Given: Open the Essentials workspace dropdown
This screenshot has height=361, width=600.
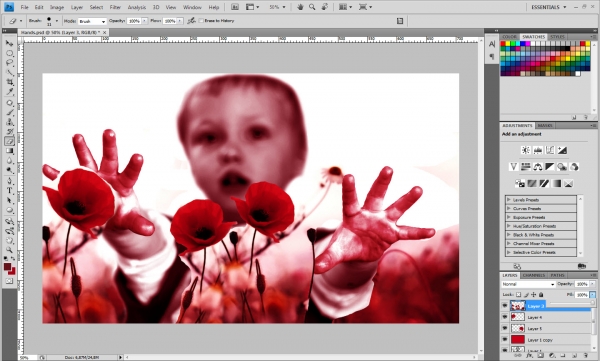Looking at the screenshot, I should pos(548,7).
